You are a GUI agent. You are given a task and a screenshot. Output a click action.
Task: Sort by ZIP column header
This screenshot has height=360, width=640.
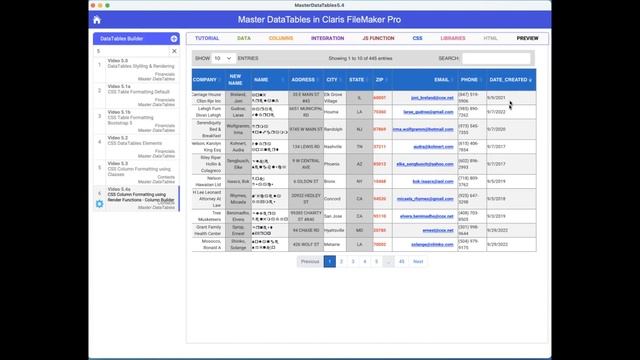coord(382,80)
